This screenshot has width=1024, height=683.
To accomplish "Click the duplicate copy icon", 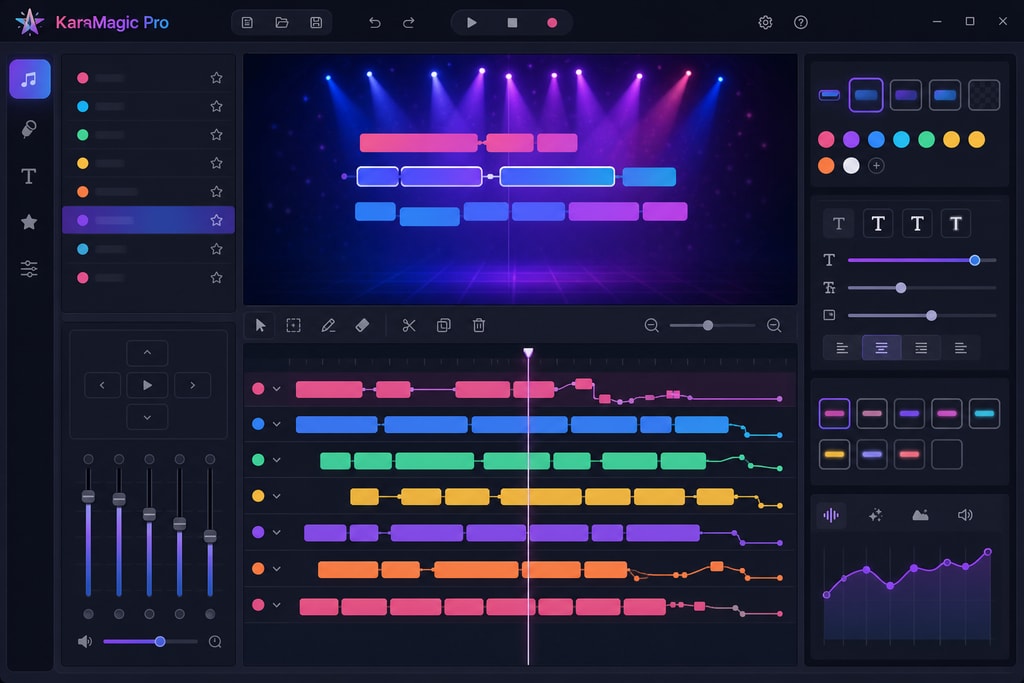I will click(443, 325).
